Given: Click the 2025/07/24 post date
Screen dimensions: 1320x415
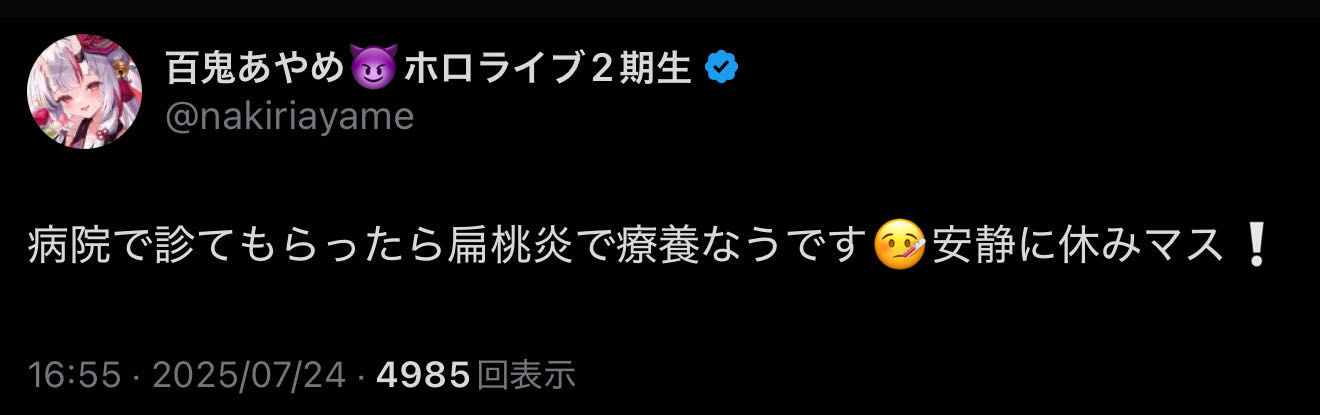Looking at the screenshot, I should [250, 376].
